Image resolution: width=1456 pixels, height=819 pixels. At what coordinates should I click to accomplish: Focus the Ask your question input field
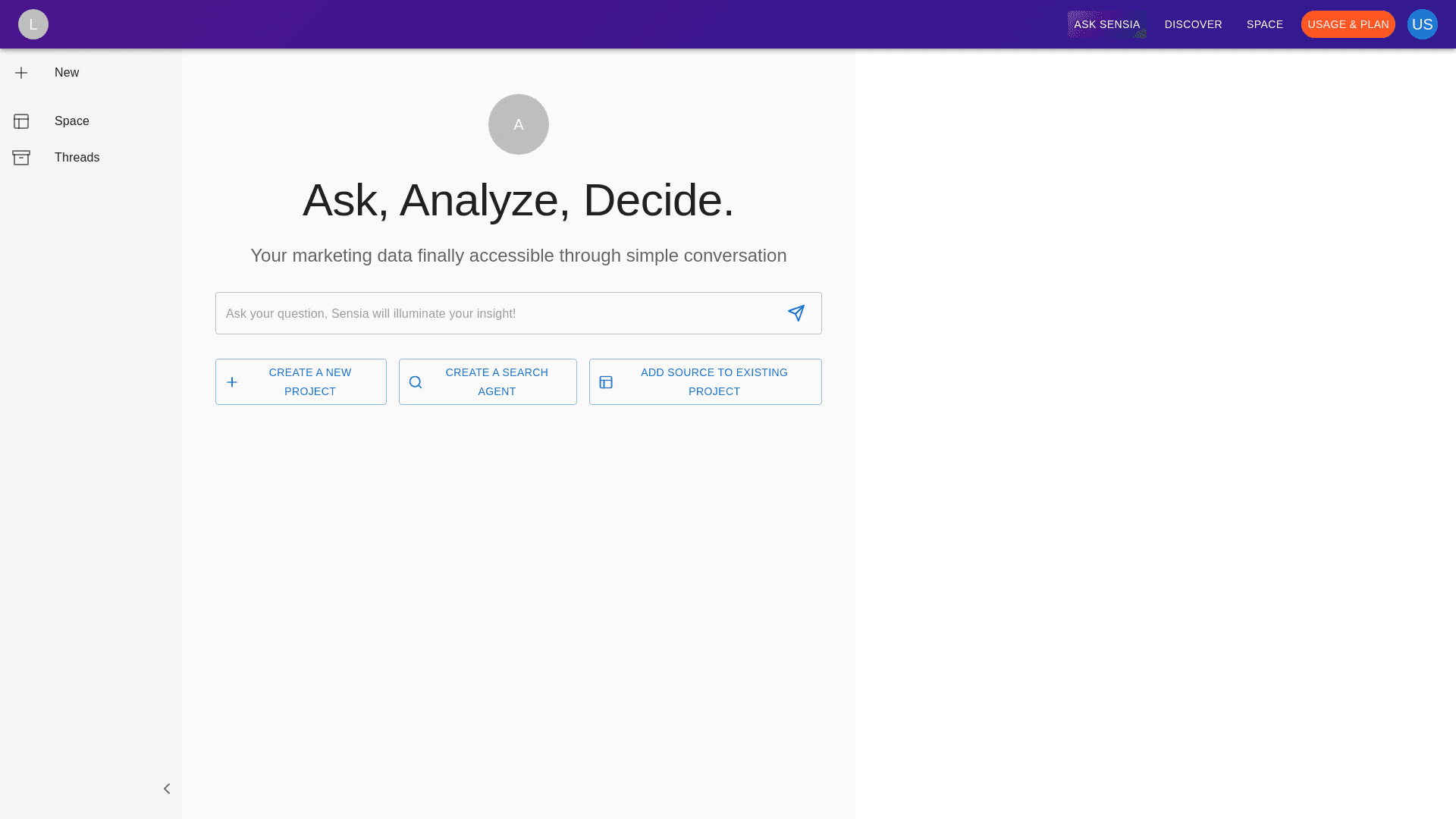pos(497,313)
